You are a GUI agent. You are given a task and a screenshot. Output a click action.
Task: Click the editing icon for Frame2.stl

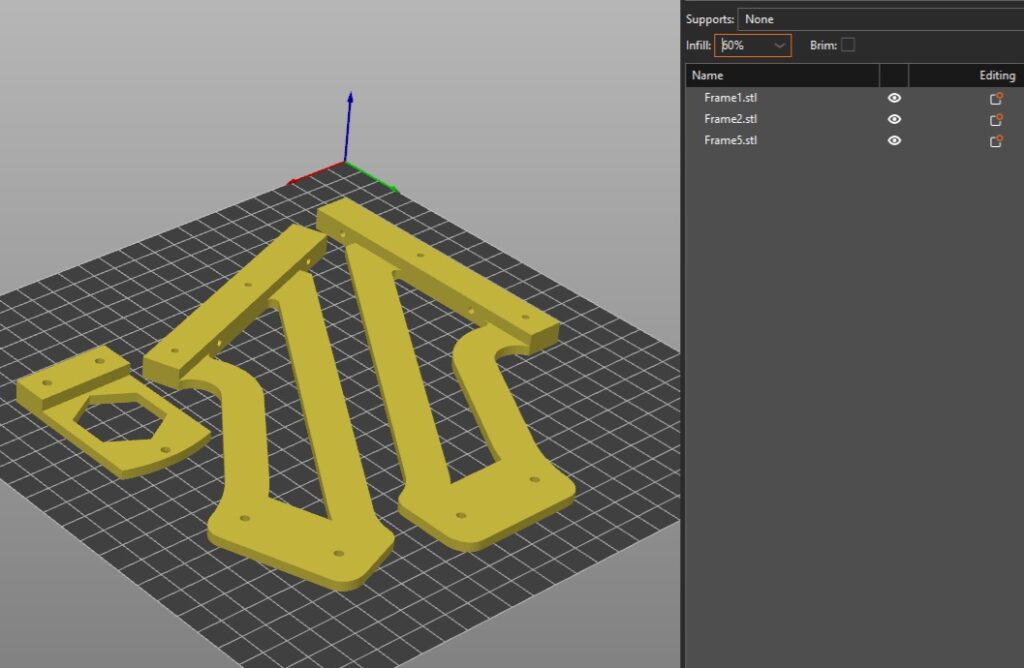(x=996, y=120)
